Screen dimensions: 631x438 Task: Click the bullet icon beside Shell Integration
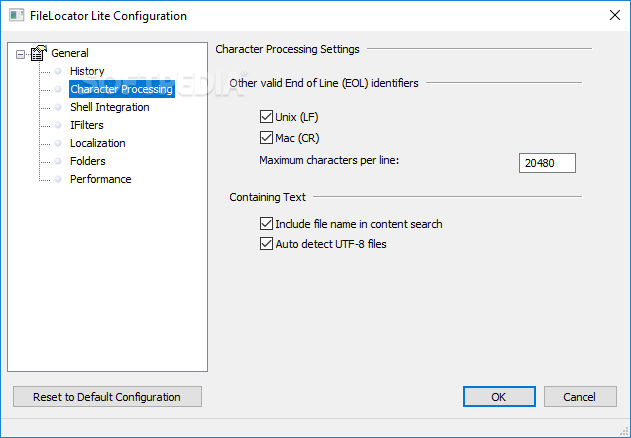click(x=58, y=107)
